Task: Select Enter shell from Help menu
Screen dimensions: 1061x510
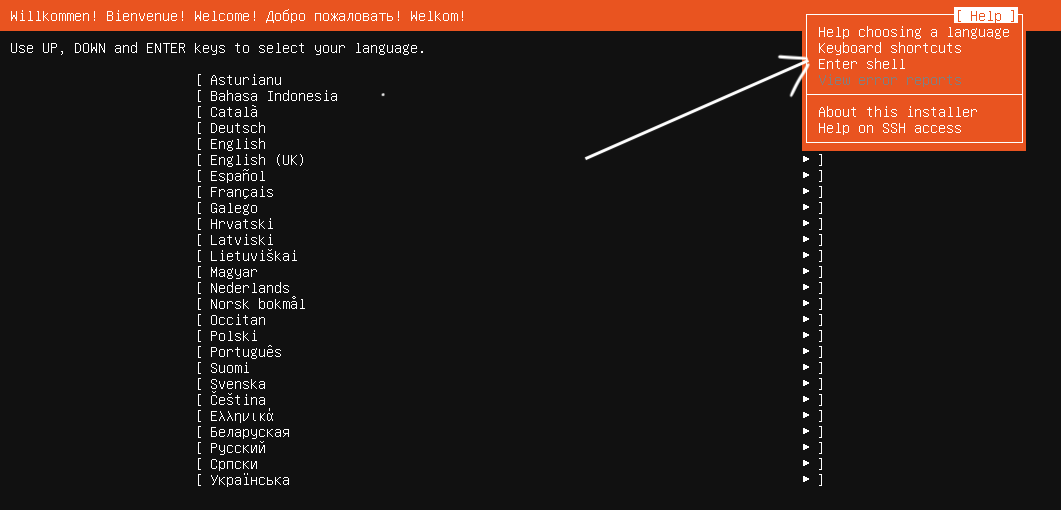Action: [x=861, y=64]
